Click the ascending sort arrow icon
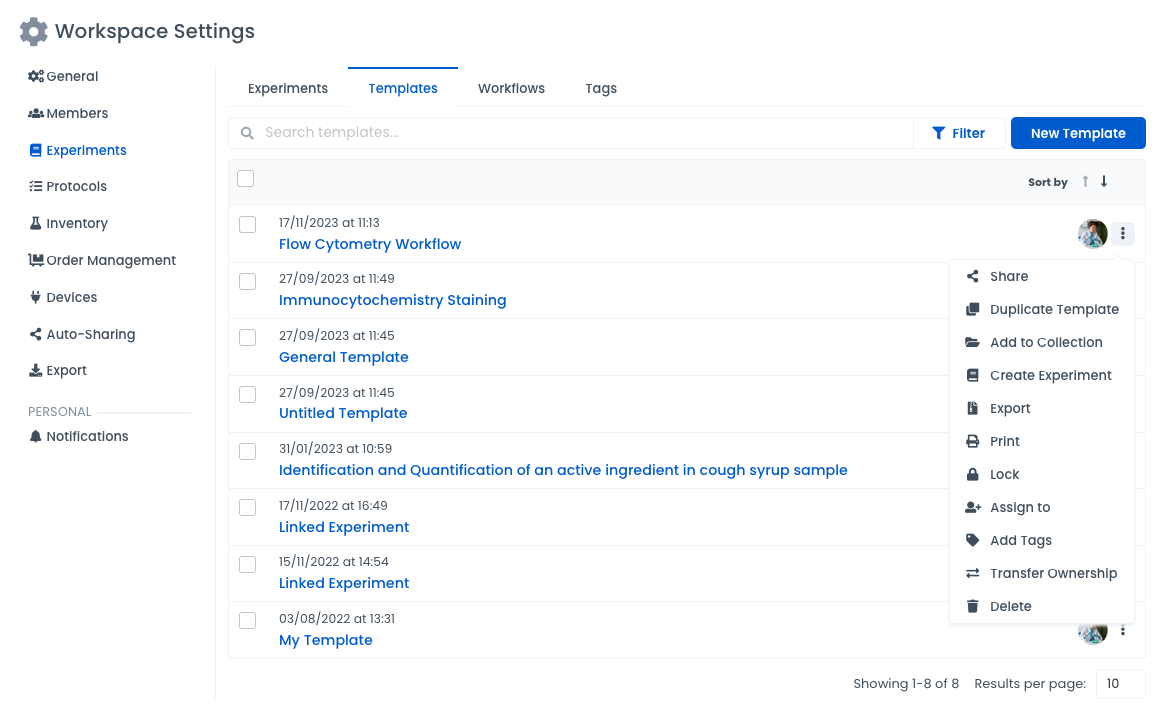1162x715 pixels. tap(1086, 182)
